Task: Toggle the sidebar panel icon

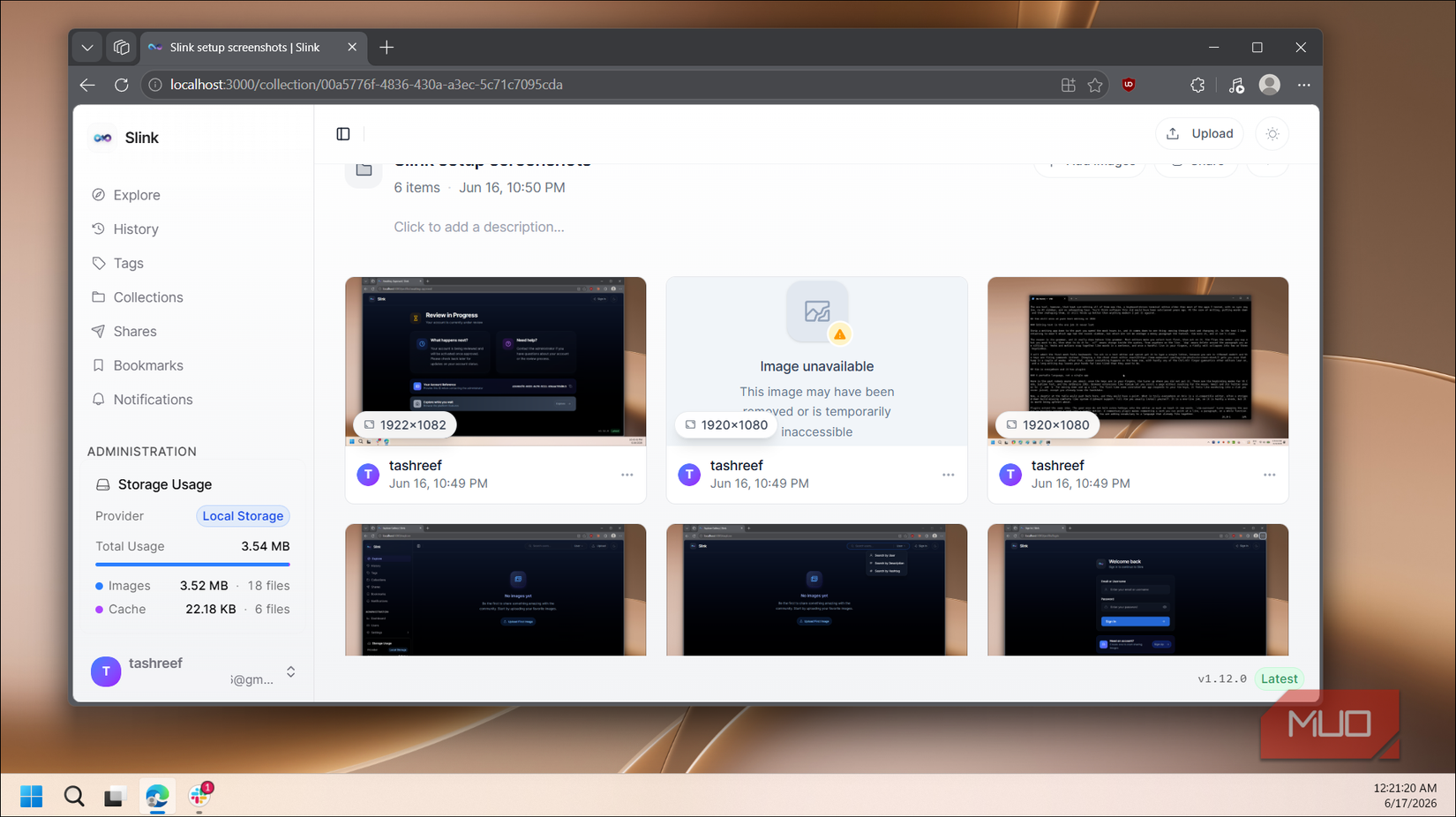Action: pyautogui.click(x=343, y=134)
